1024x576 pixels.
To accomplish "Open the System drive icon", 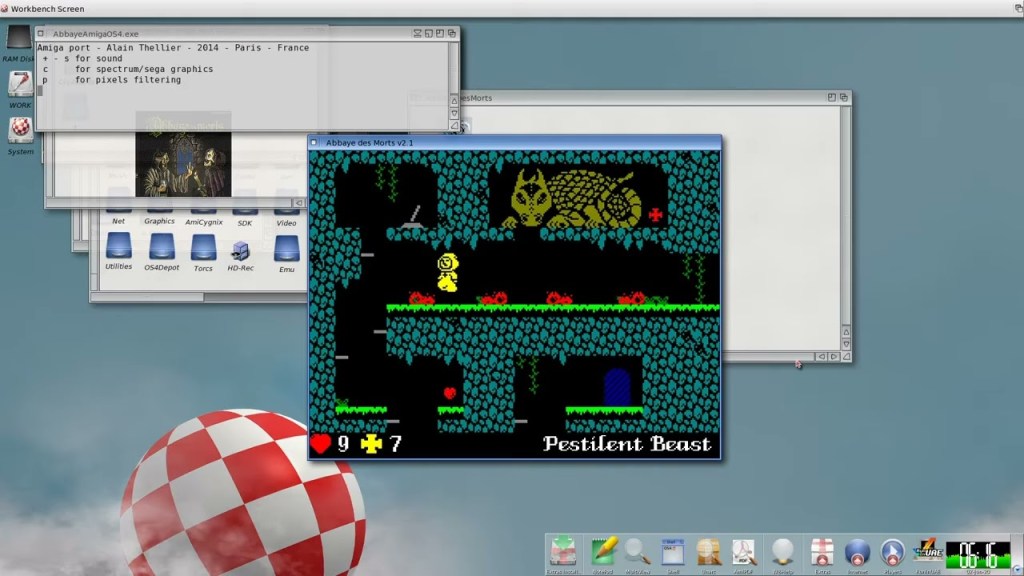I will tap(20, 130).
